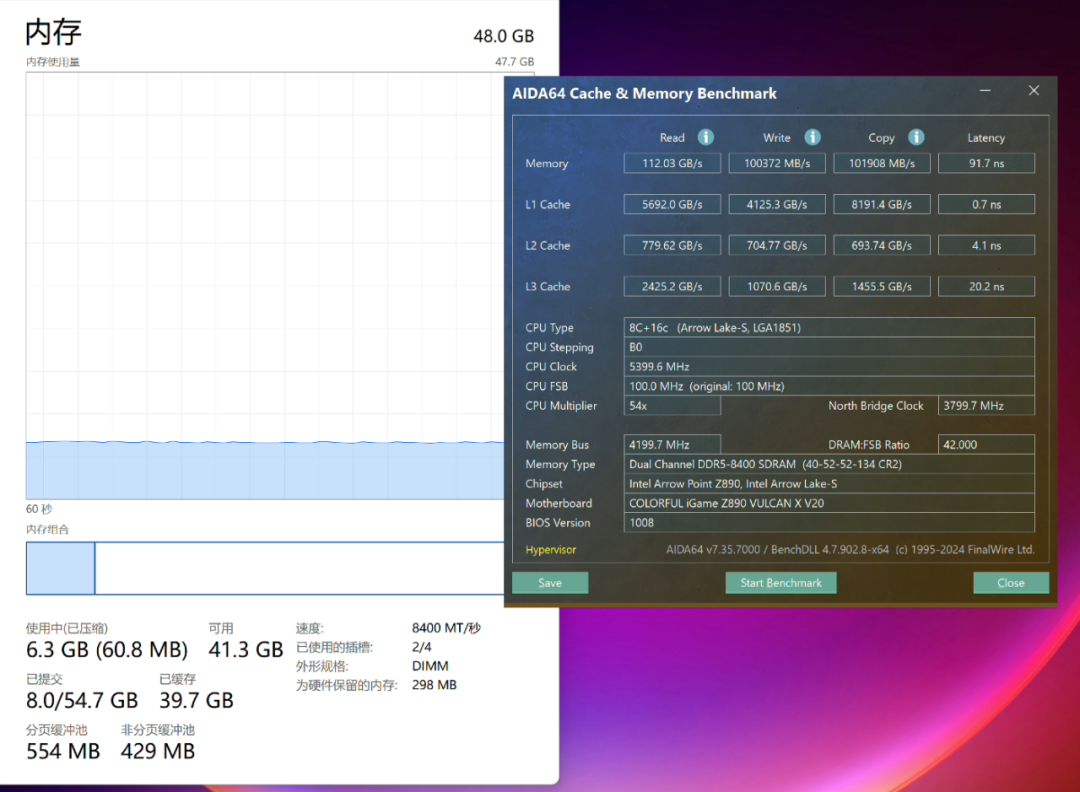The width and height of the screenshot is (1080, 792).
Task: Click cached value 39.7 GB
Action: (x=196, y=700)
